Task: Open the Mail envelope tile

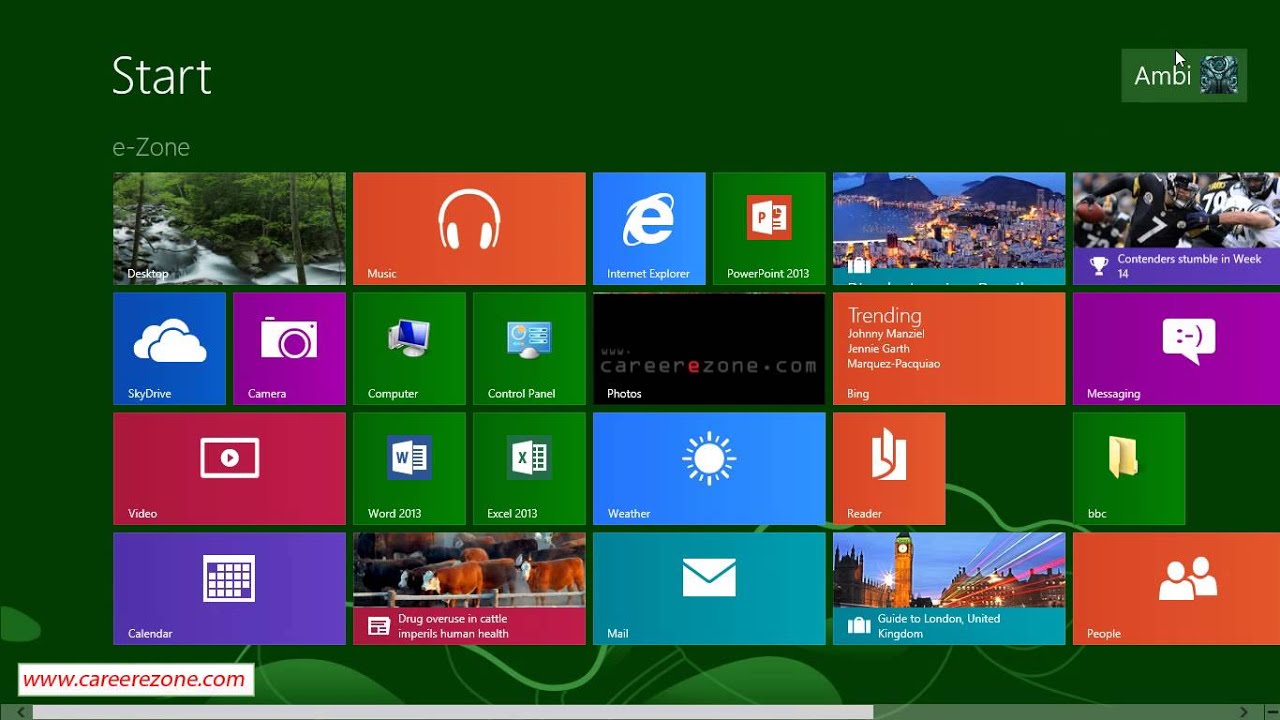Action: [x=709, y=589]
